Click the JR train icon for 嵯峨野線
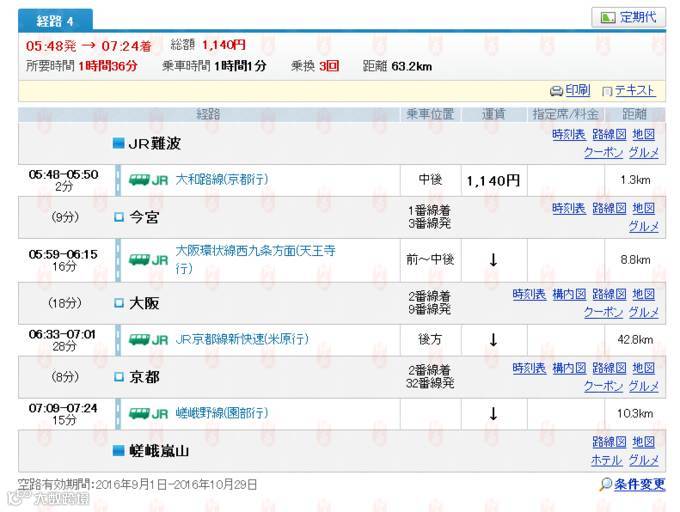Screen dimensions: 680x512 pos(148,414)
